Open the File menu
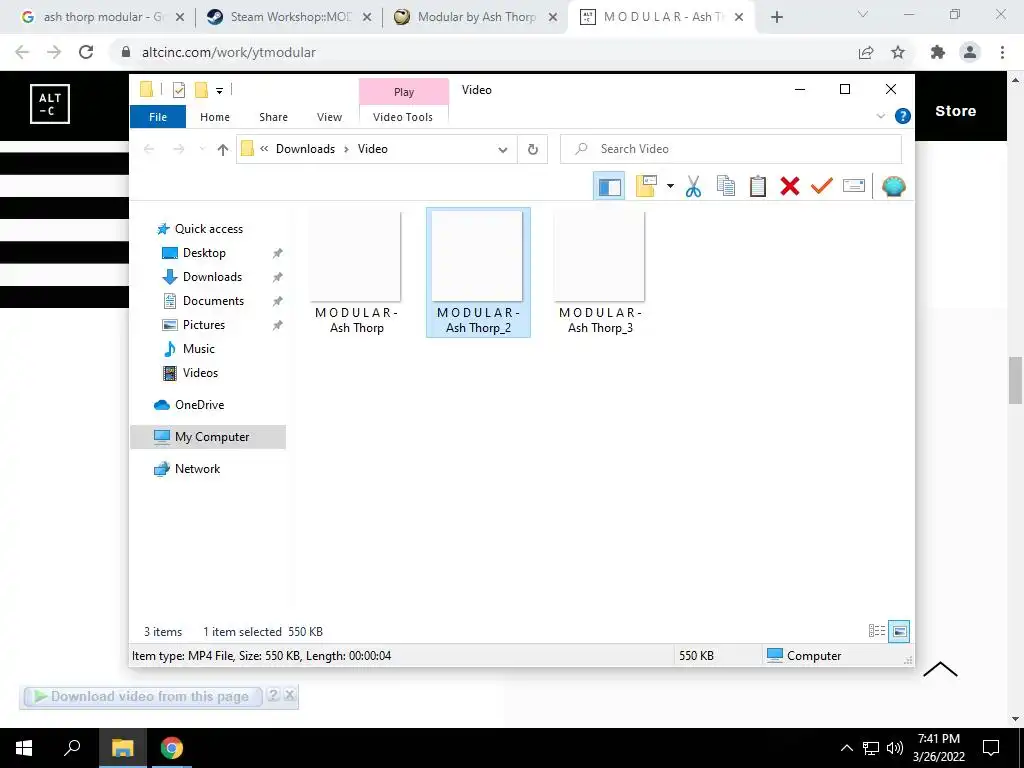This screenshot has width=1024, height=768. click(158, 117)
